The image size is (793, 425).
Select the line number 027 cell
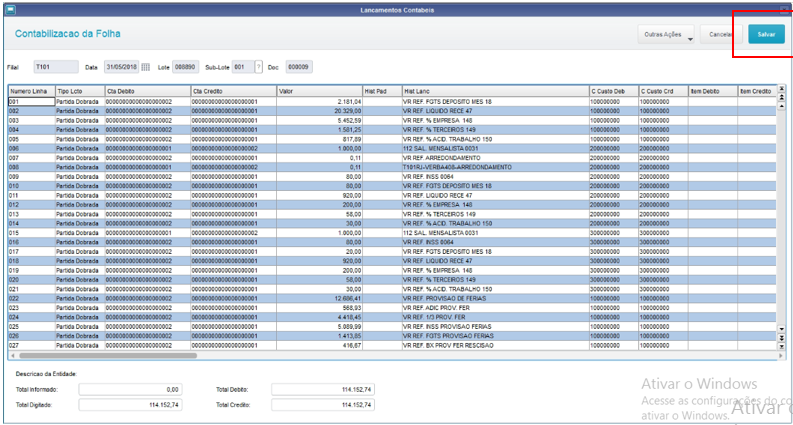(31, 346)
